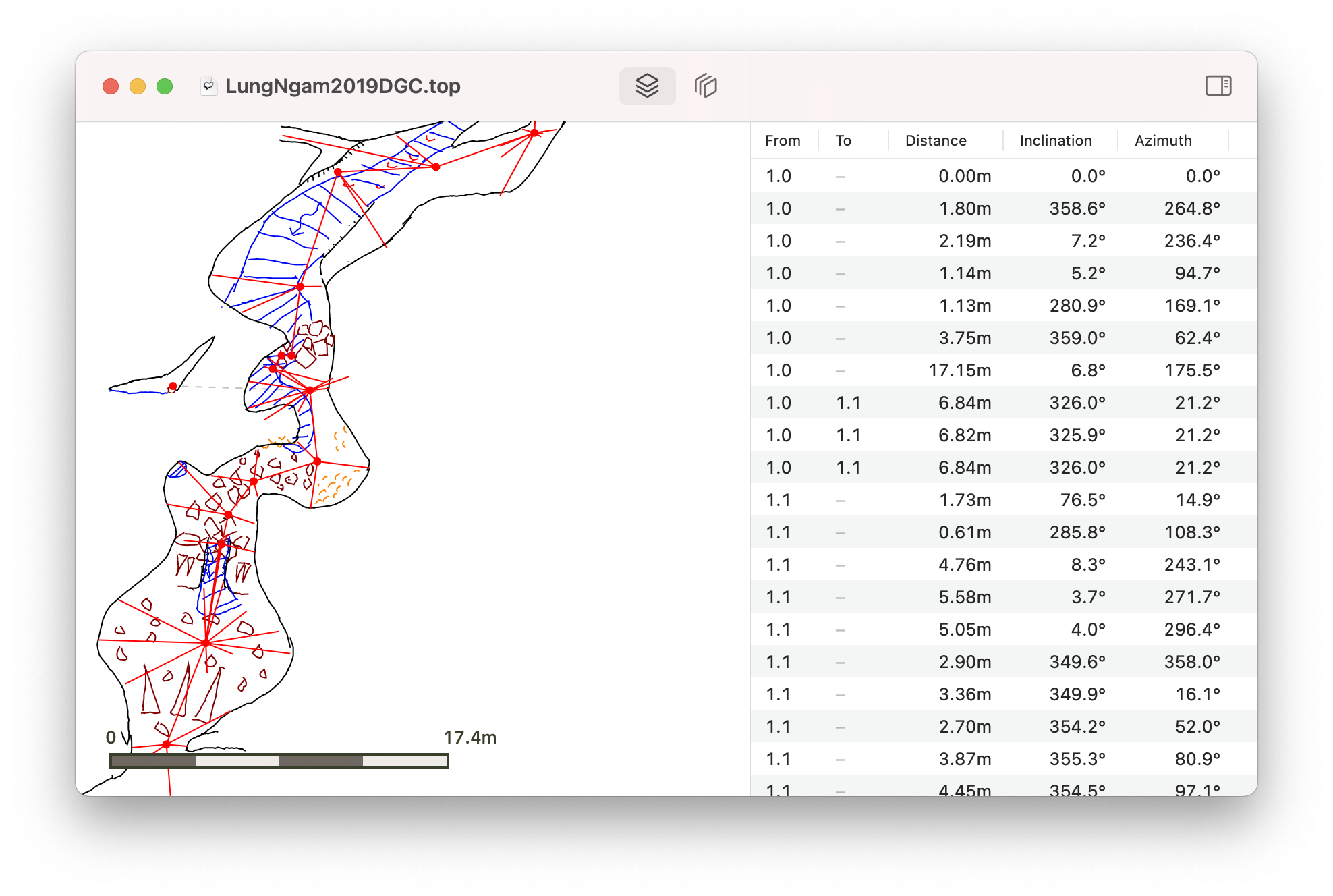1333x896 pixels.
Task: Close the window with the red button
Action: tap(111, 86)
